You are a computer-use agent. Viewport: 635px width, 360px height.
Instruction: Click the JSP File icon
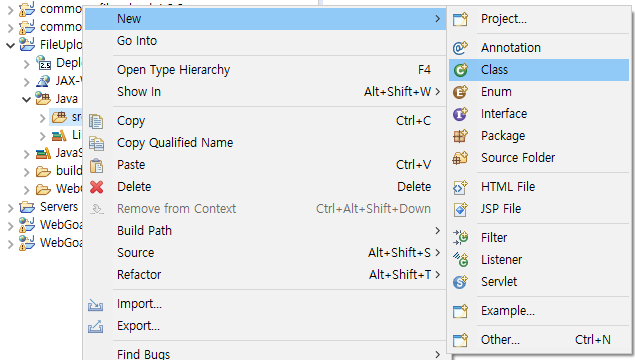(460, 209)
